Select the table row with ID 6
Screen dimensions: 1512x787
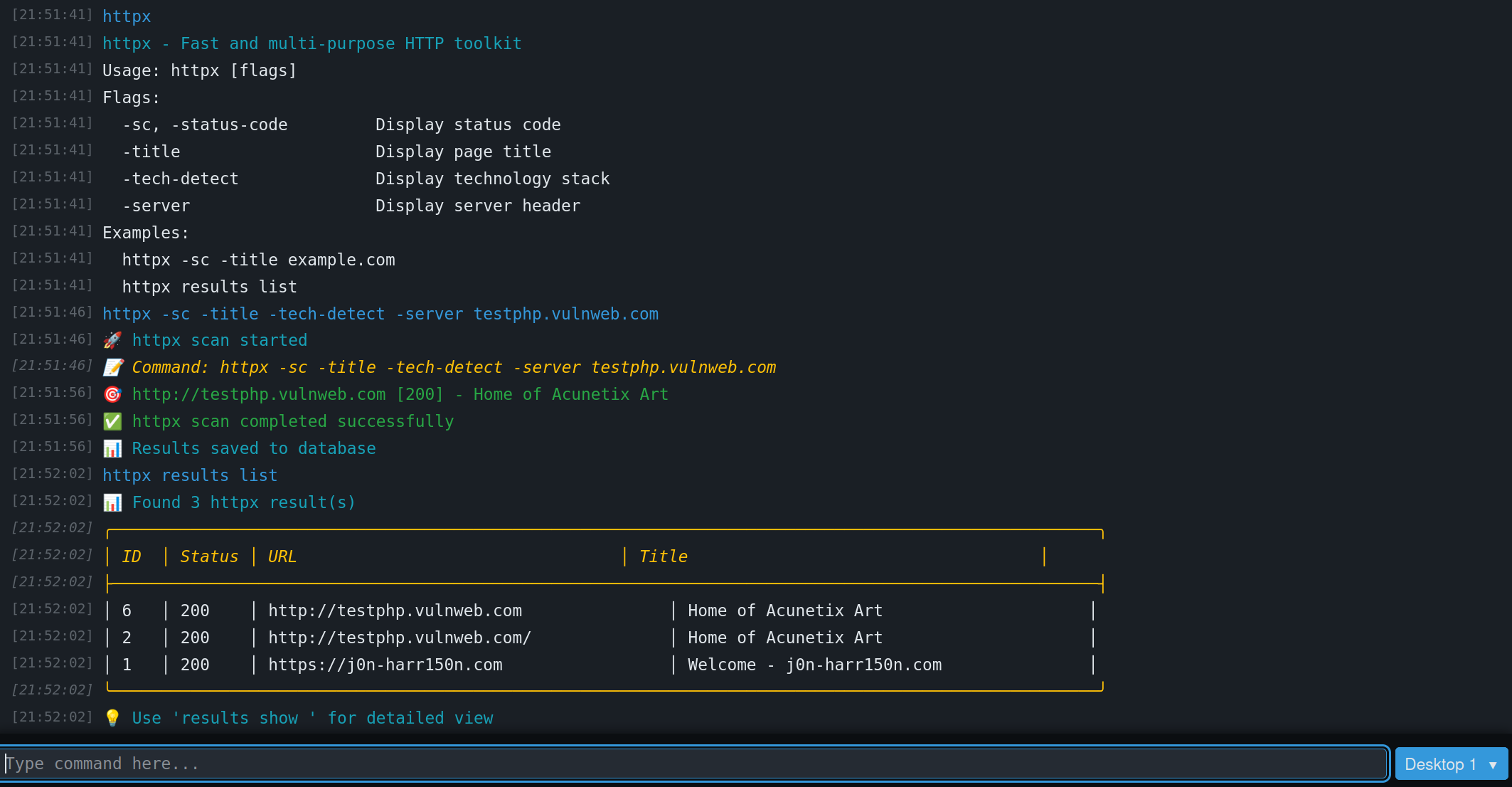[x=498, y=610]
